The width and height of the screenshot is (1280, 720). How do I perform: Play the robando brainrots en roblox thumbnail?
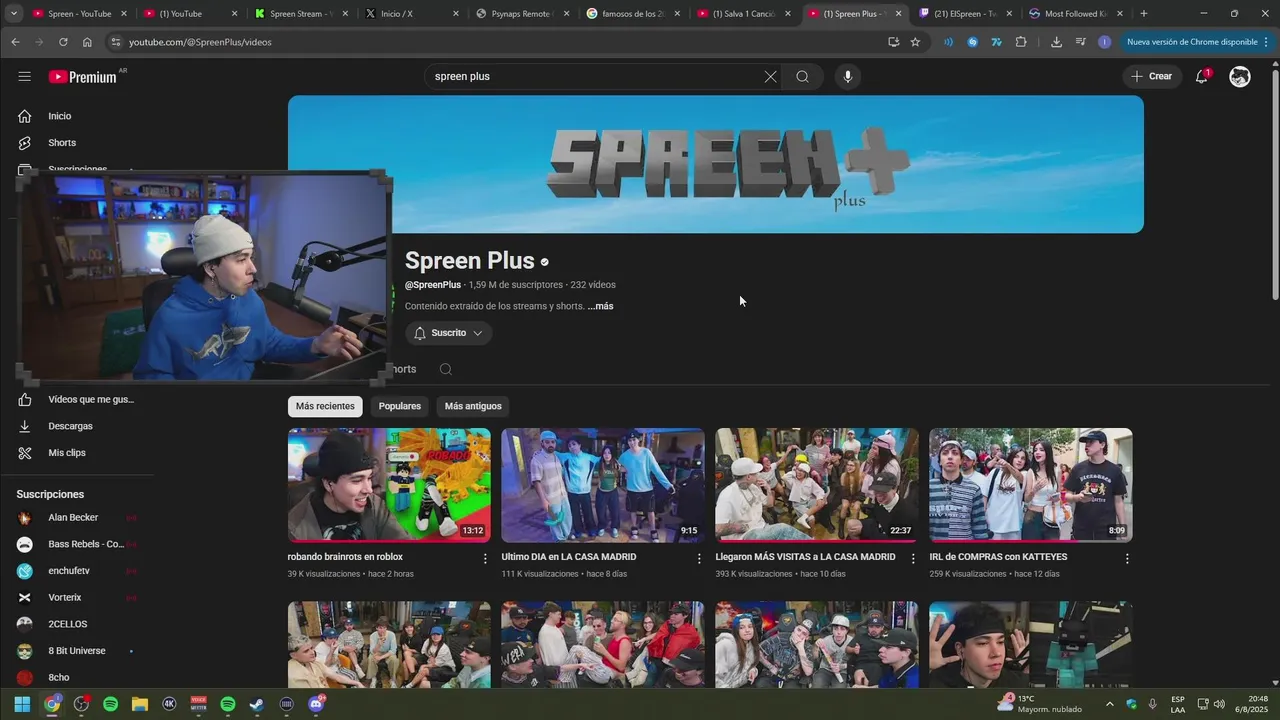(x=389, y=485)
